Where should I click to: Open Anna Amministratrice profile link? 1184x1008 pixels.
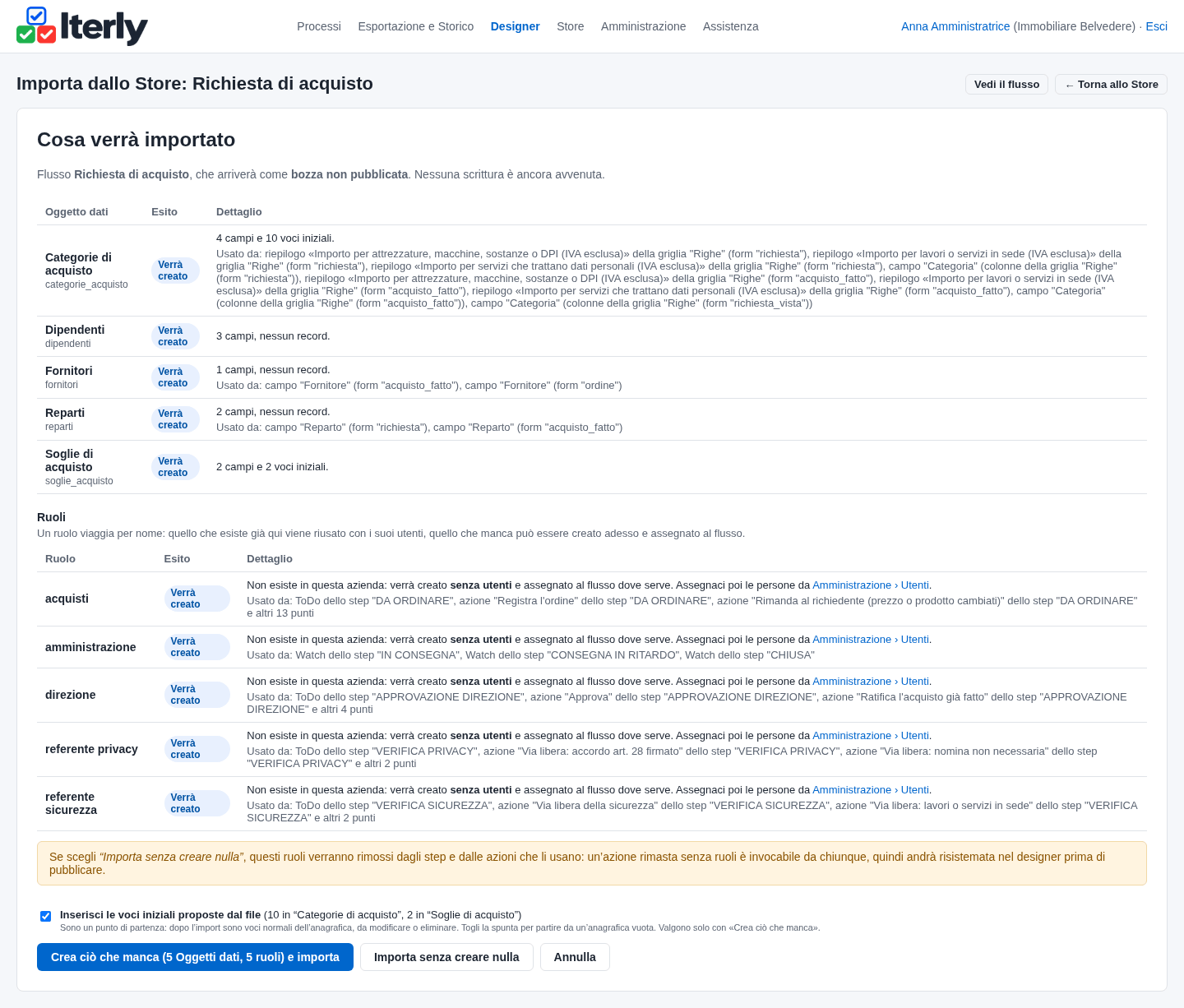(x=955, y=26)
